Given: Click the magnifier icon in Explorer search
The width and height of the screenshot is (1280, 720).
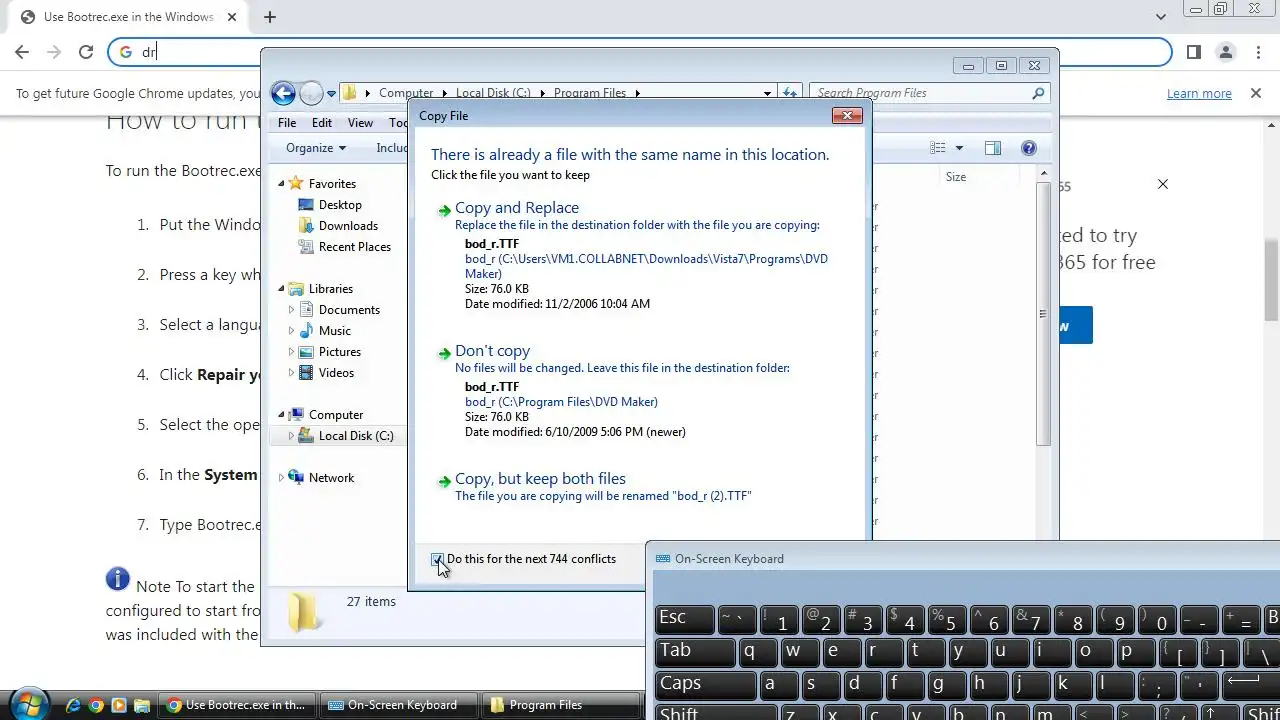Looking at the screenshot, I should click(1038, 93).
